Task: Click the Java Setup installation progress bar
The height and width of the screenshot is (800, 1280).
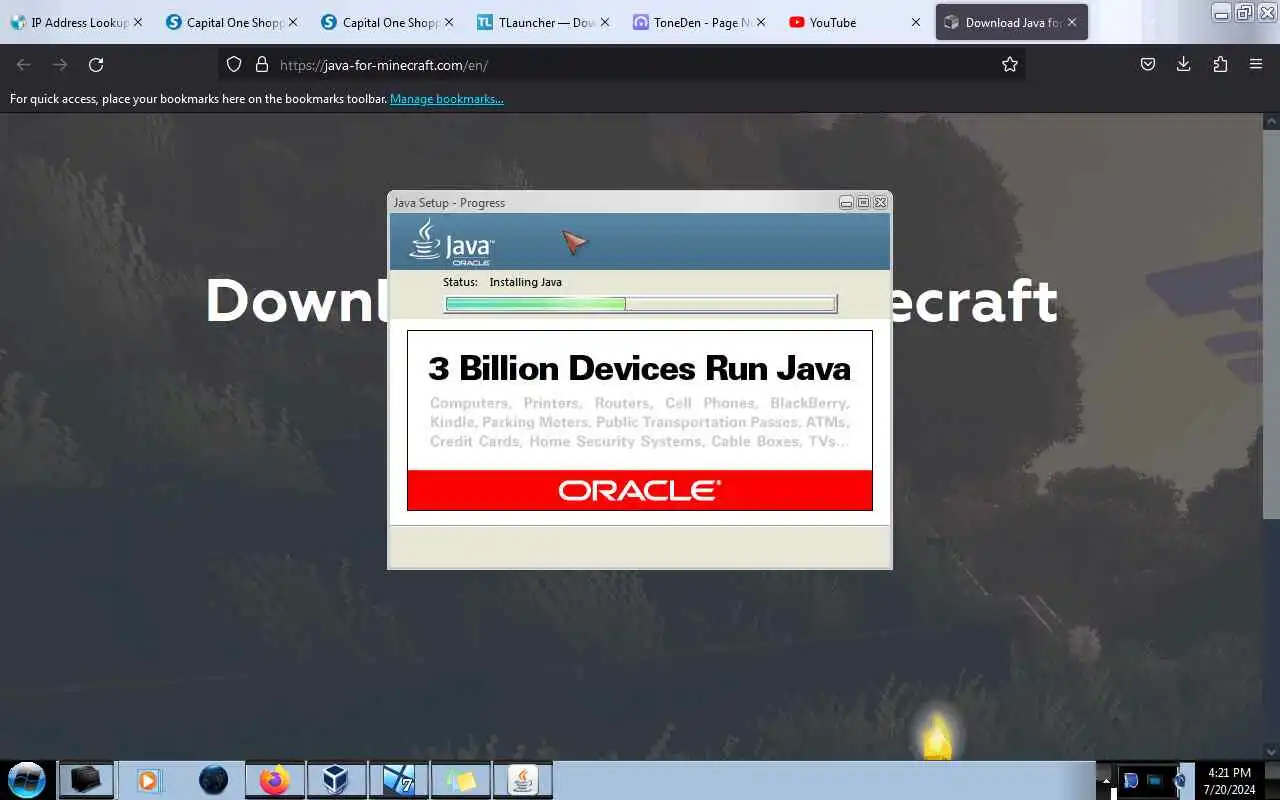Action: click(640, 304)
